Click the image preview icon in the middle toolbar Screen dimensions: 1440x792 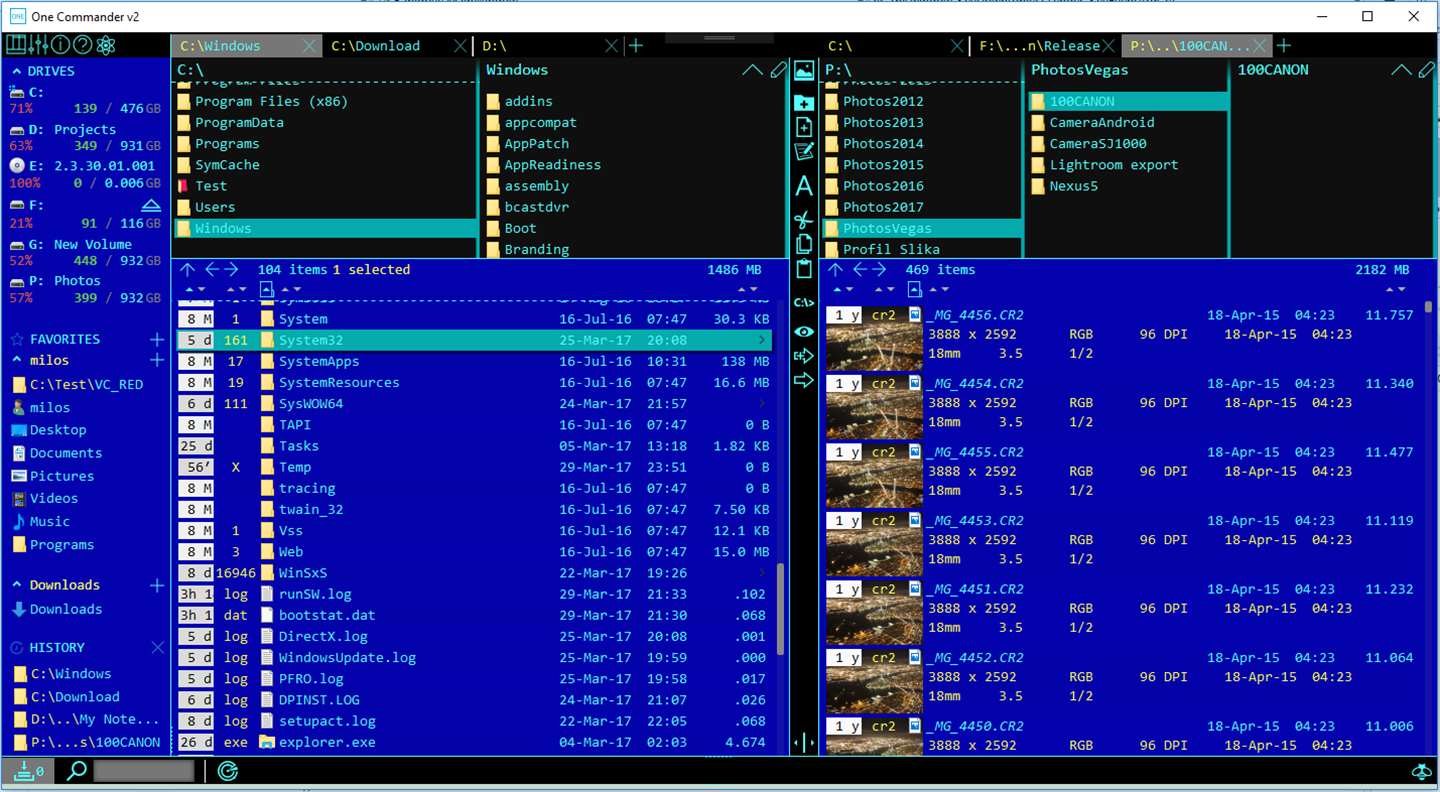[804, 71]
